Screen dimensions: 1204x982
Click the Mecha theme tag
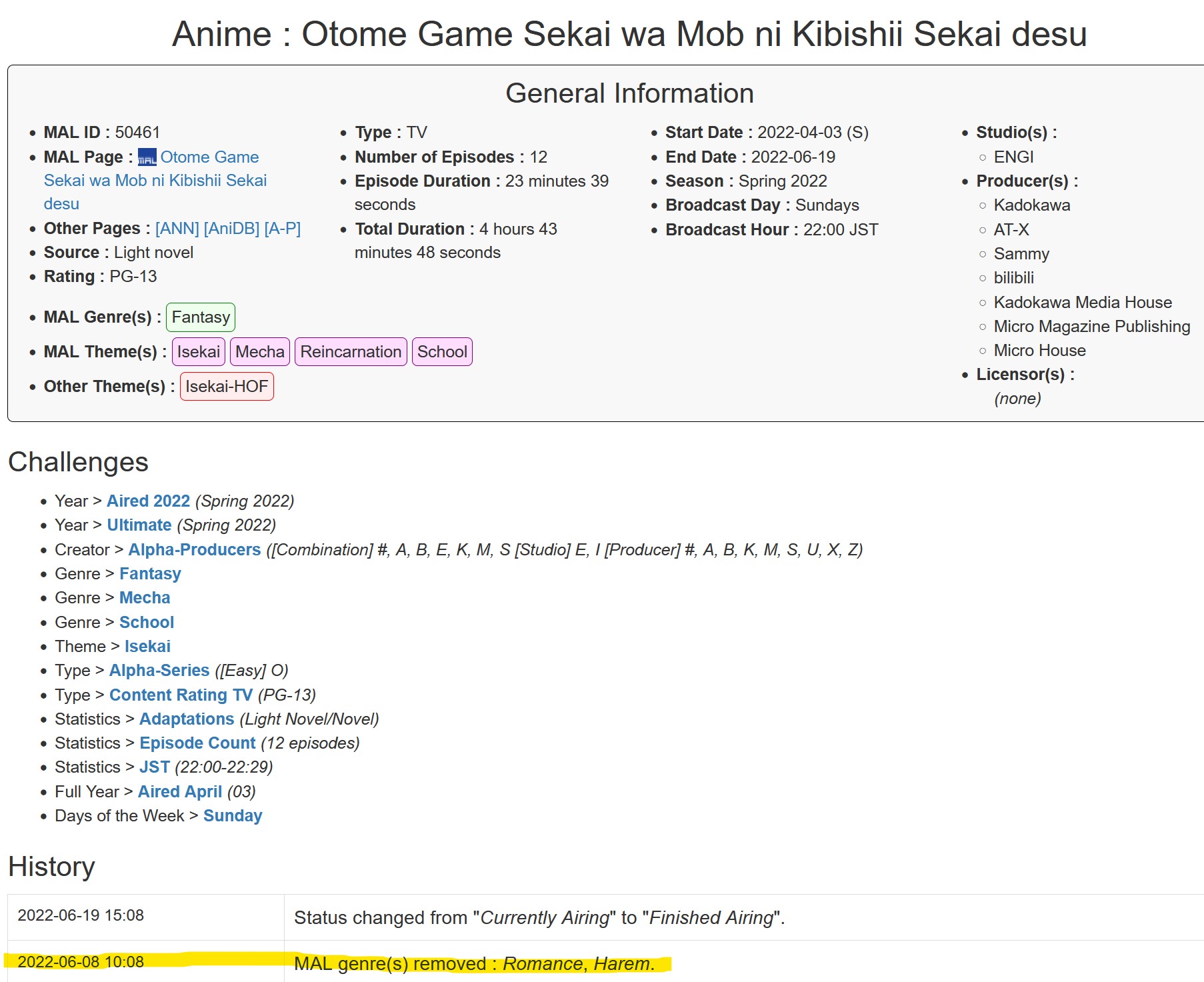tap(259, 352)
